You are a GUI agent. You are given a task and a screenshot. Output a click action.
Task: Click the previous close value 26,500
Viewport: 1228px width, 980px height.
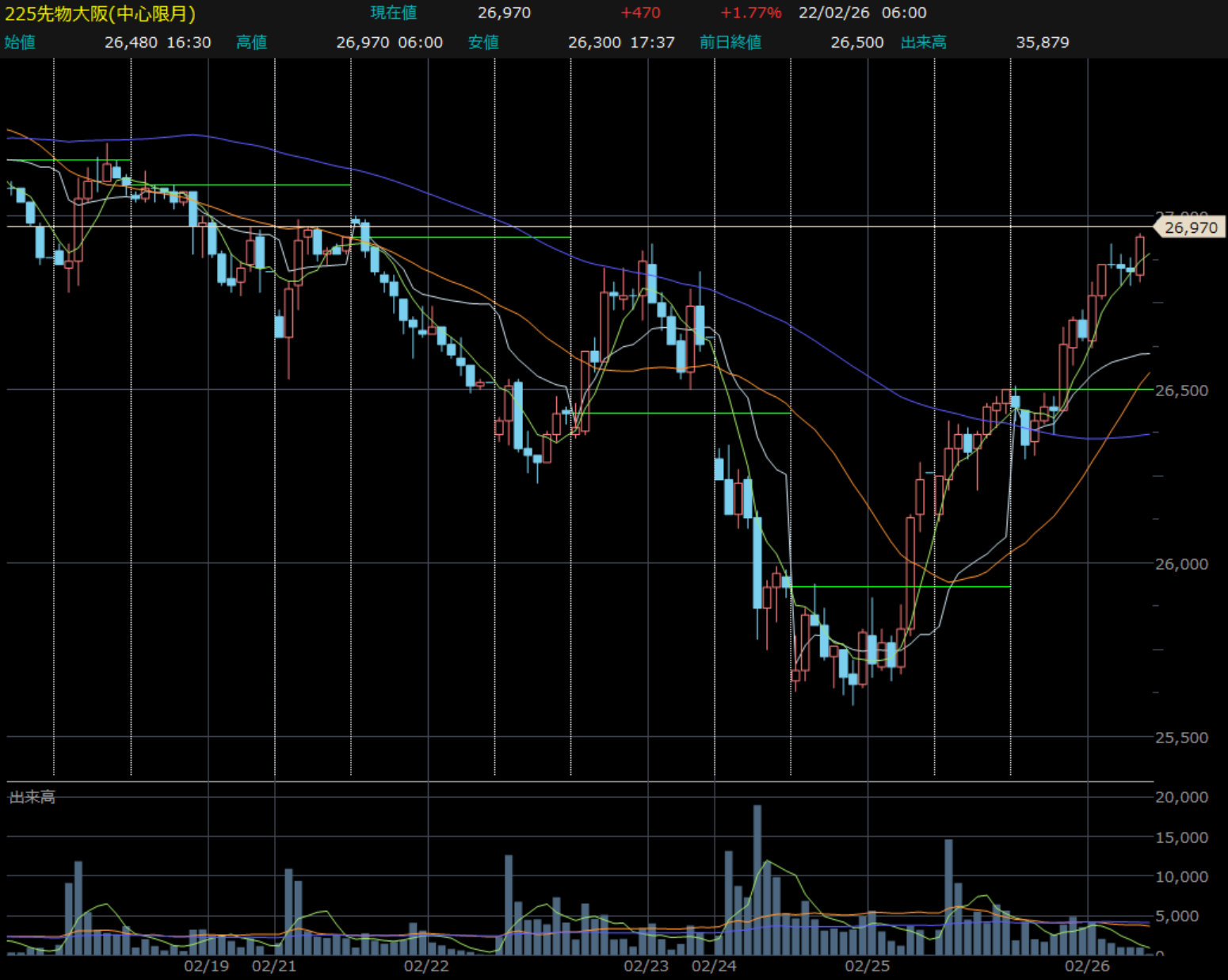point(857,42)
